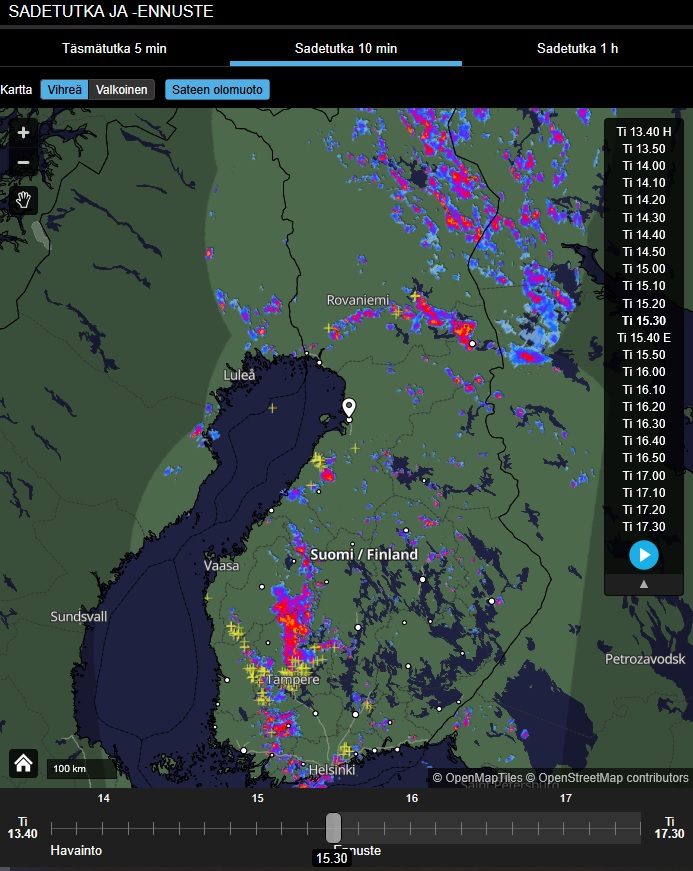The width and height of the screenshot is (693, 871).
Task: Click Vaasa label on map
Action: (x=221, y=566)
